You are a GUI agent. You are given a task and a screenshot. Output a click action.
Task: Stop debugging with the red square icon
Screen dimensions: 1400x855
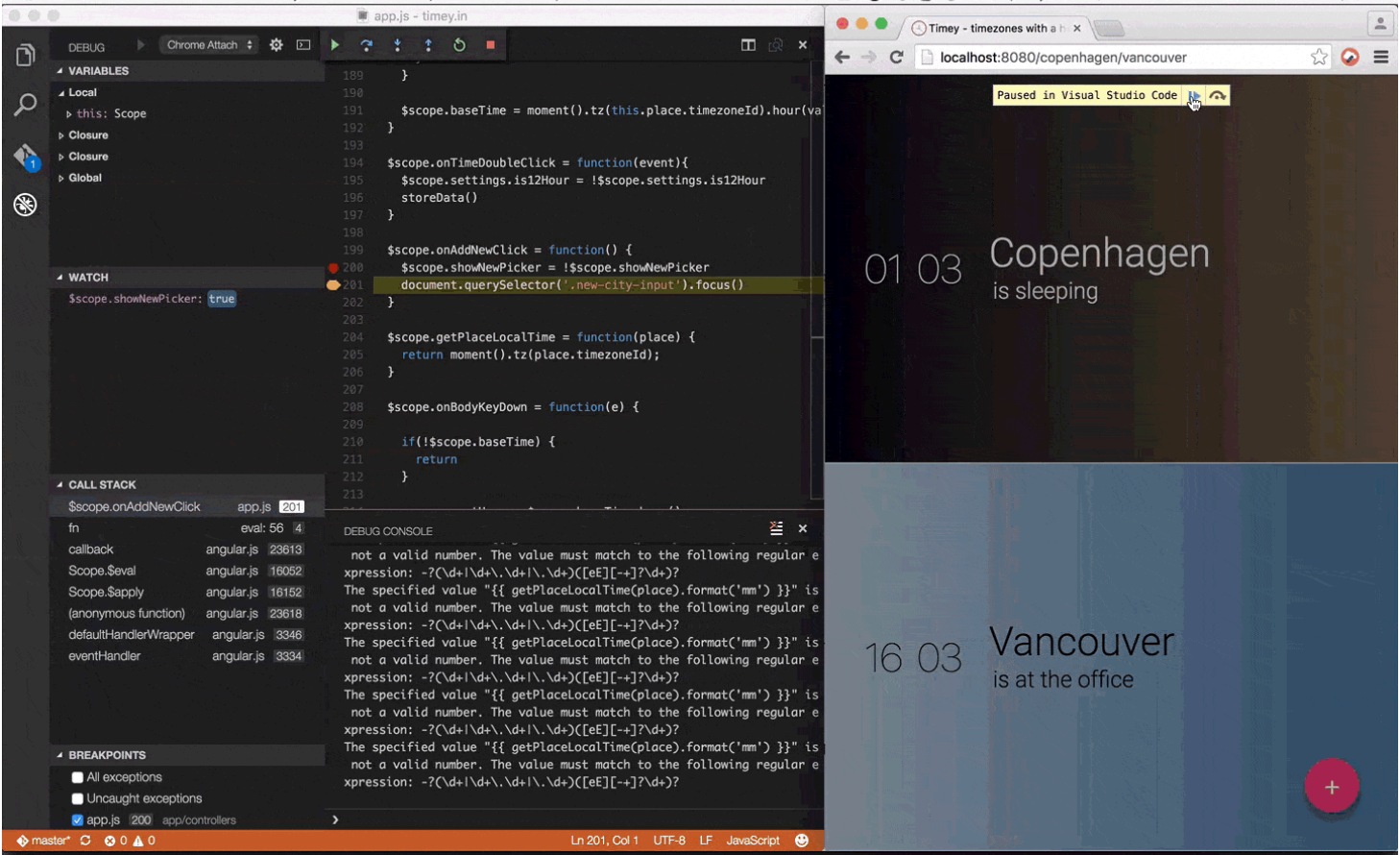point(489,44)
